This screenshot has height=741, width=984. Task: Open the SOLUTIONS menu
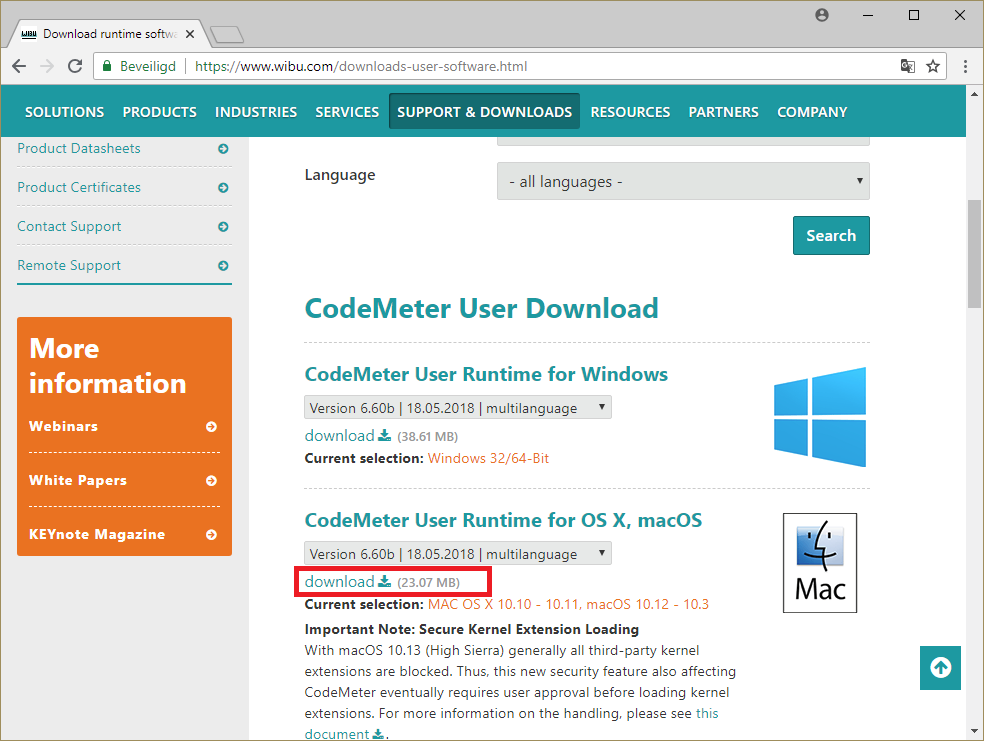[65, 112]
